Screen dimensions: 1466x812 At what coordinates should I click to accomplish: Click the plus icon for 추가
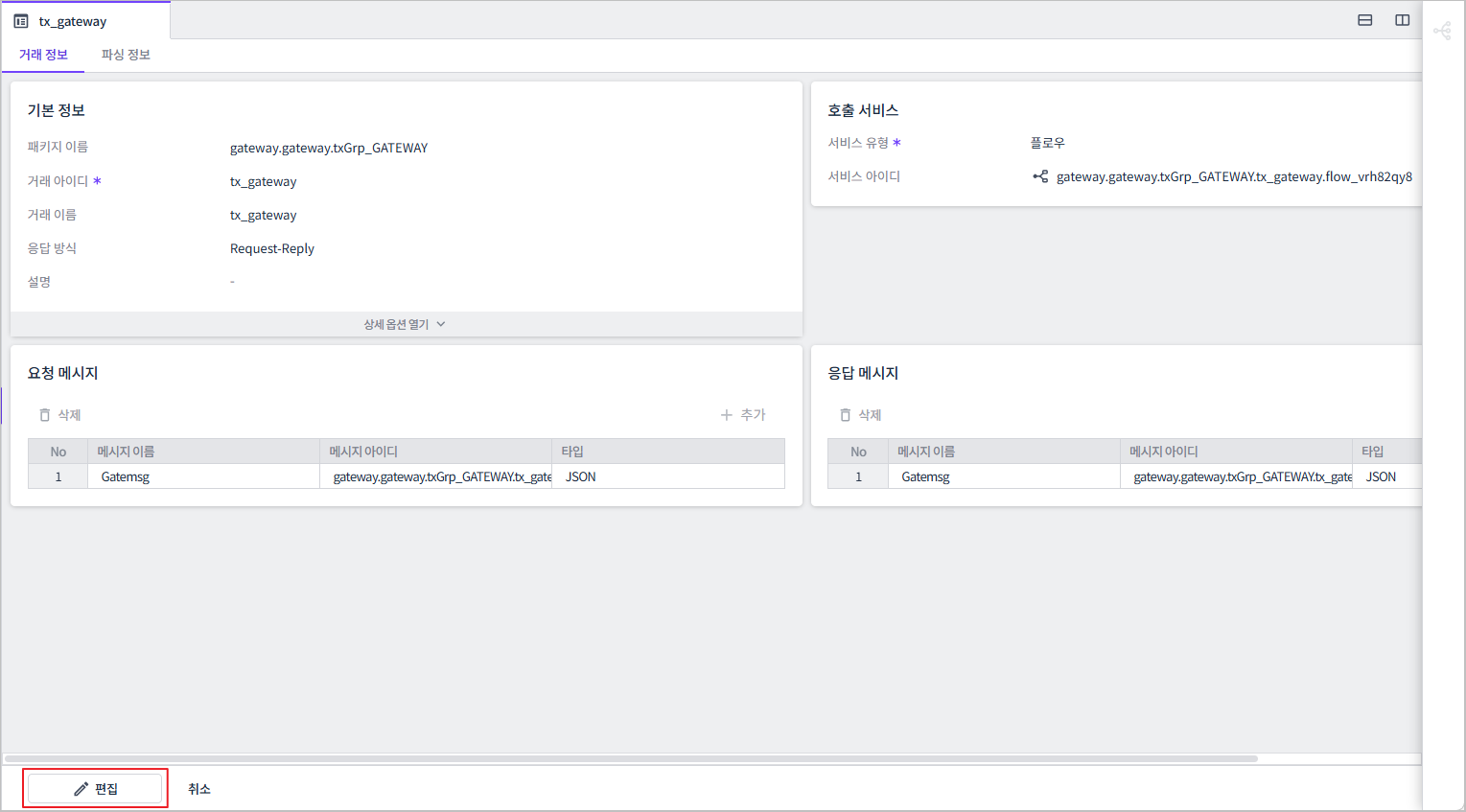click(726, 415)
